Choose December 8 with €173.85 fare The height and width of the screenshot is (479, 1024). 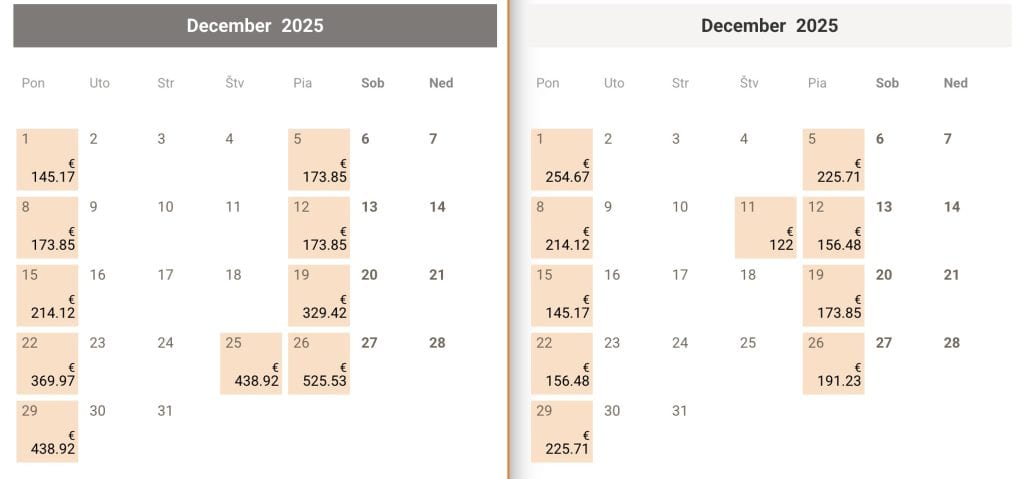point(47,227)
